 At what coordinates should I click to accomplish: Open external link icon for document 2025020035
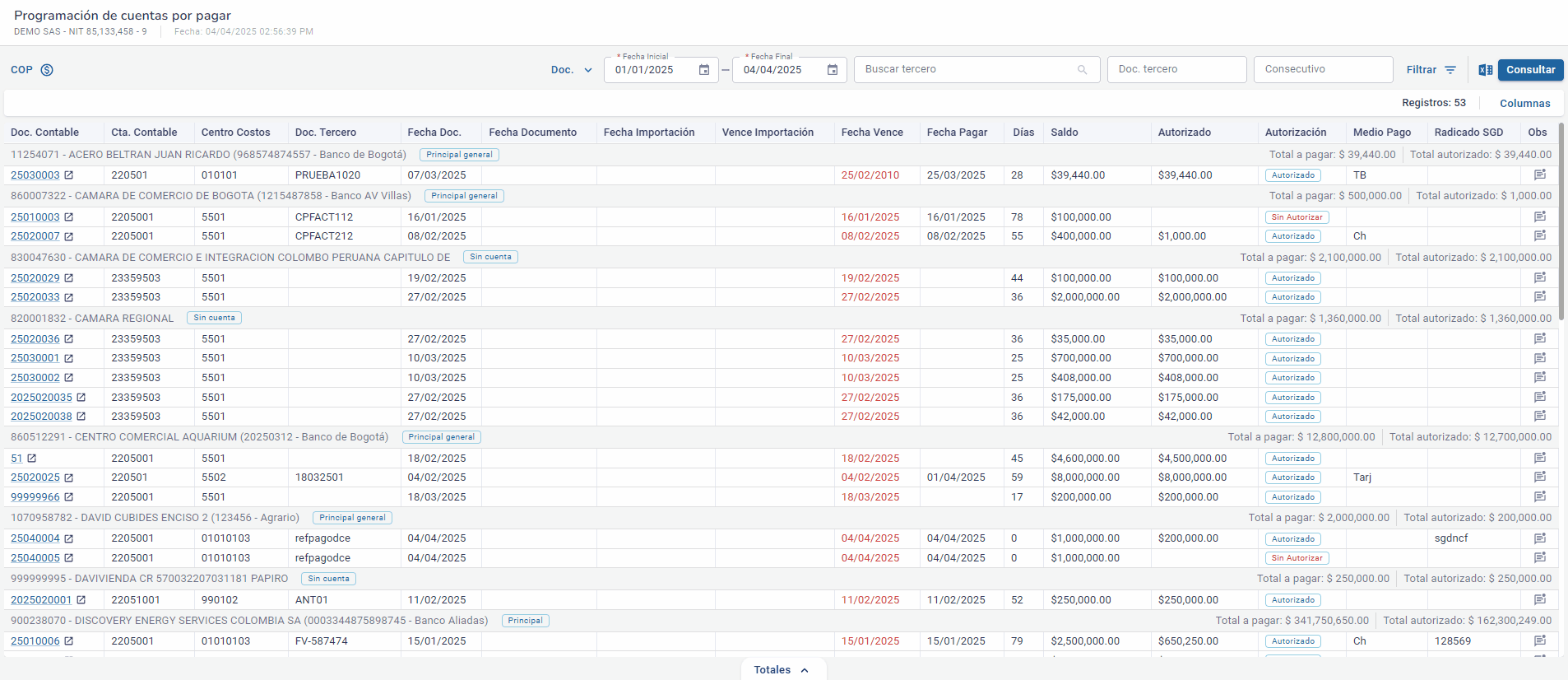coord(81,398)
